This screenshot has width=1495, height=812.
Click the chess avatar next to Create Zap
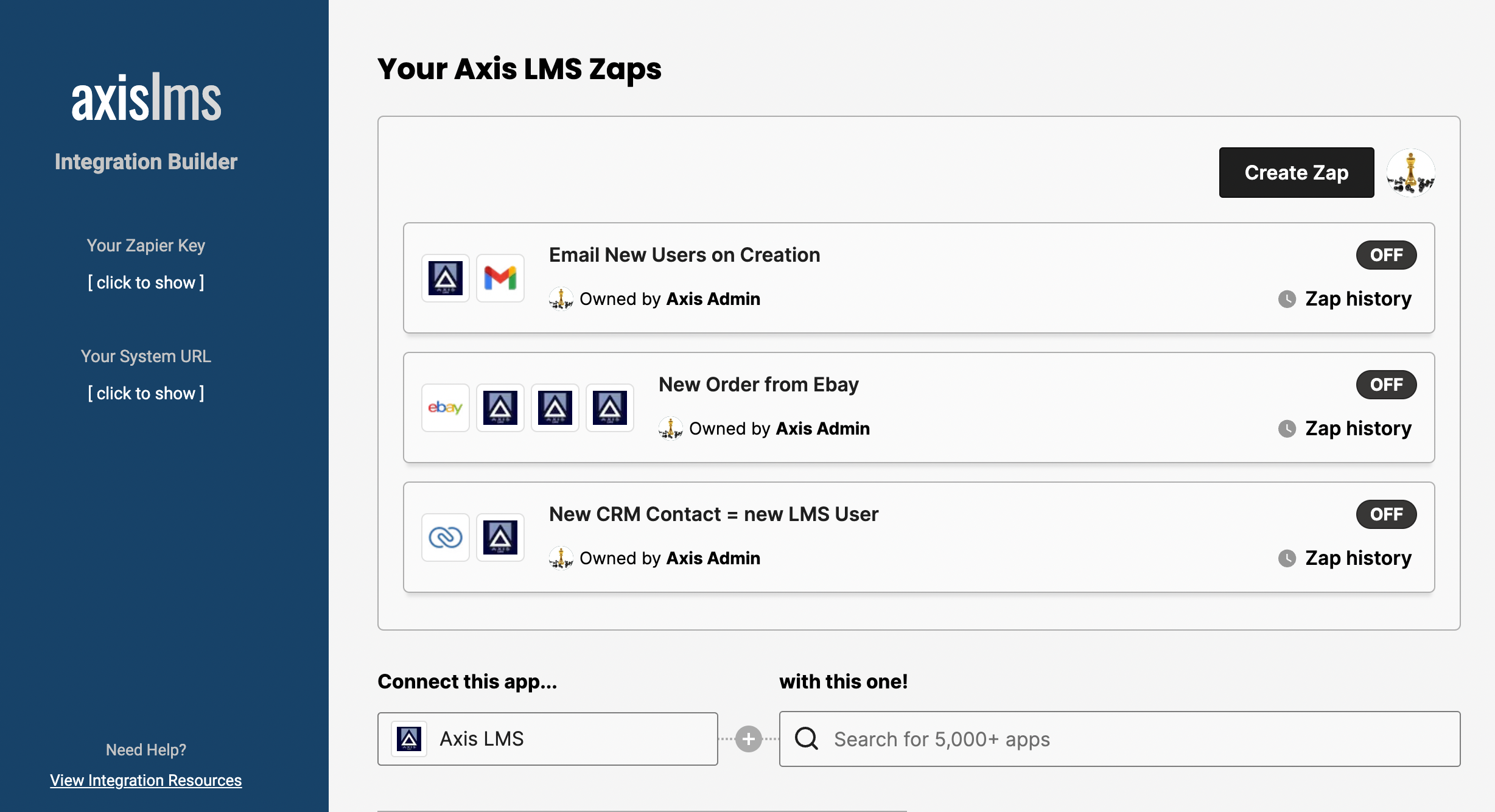(1410, 173)
